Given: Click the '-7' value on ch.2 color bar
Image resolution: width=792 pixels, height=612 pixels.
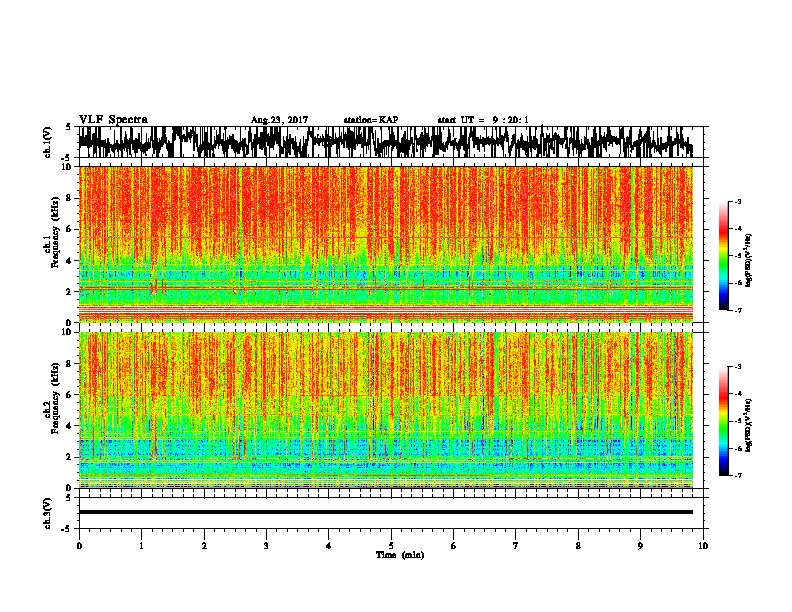Looking at the screenshot, I should pyautogui.click(x=737, y=475).
